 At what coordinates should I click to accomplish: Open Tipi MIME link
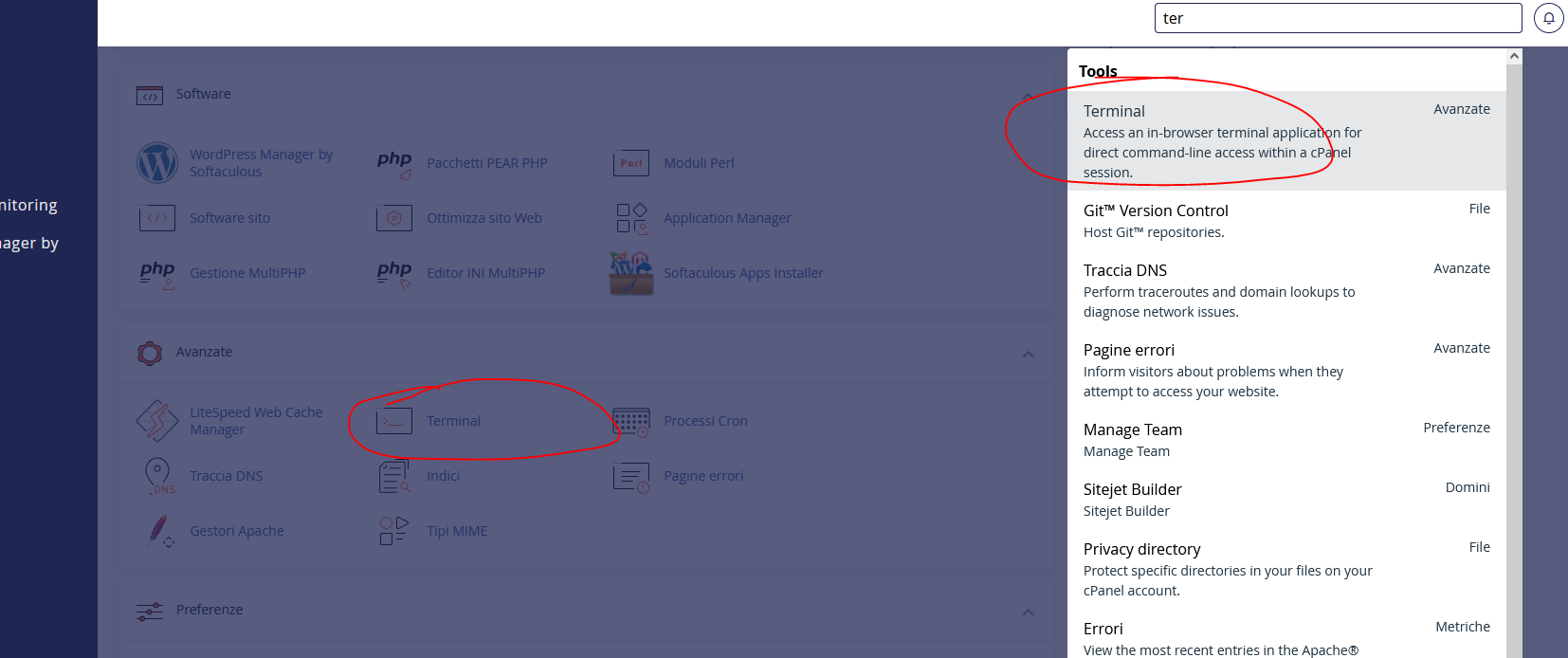pyautogui.click(x=457, y=531)
